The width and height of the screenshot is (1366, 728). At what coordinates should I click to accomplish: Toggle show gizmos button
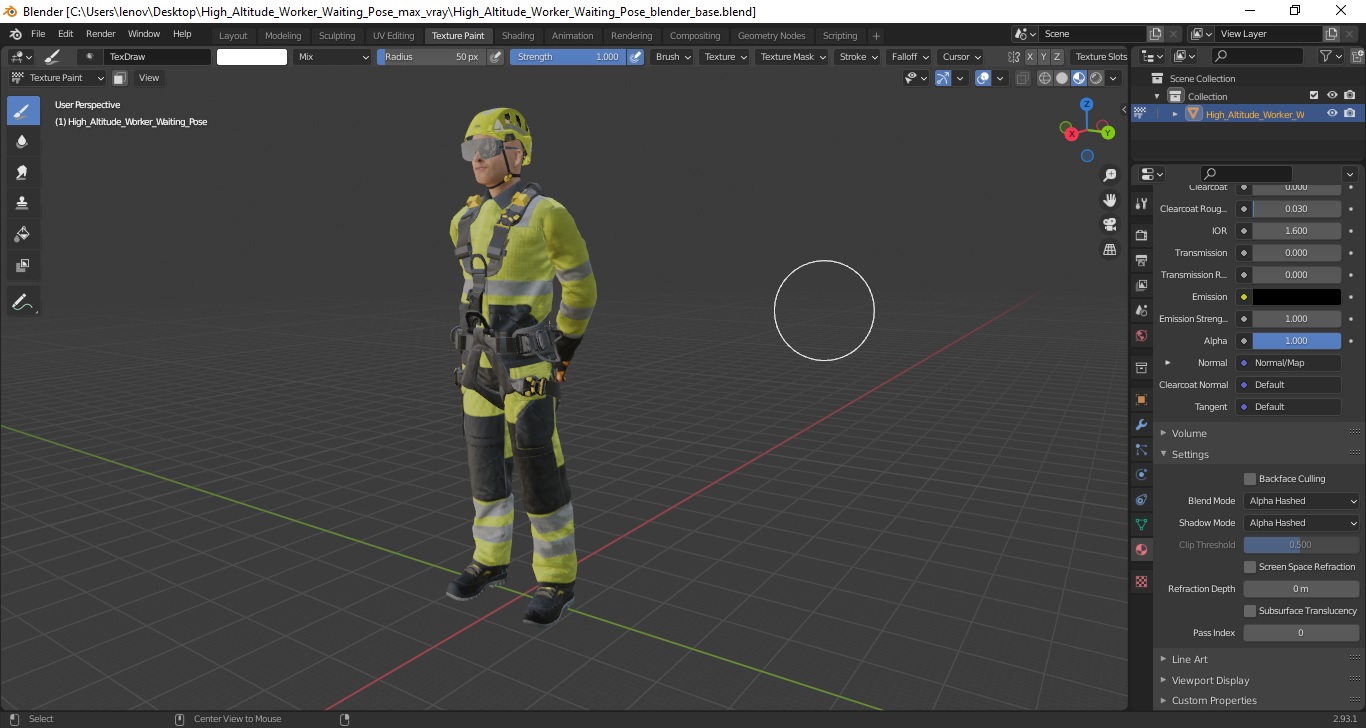click(943, 78)
